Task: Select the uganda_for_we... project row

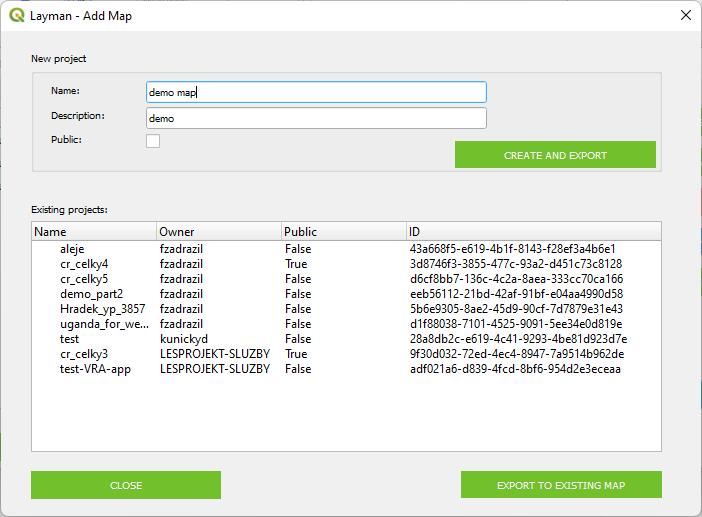Action: click(346, 324)
